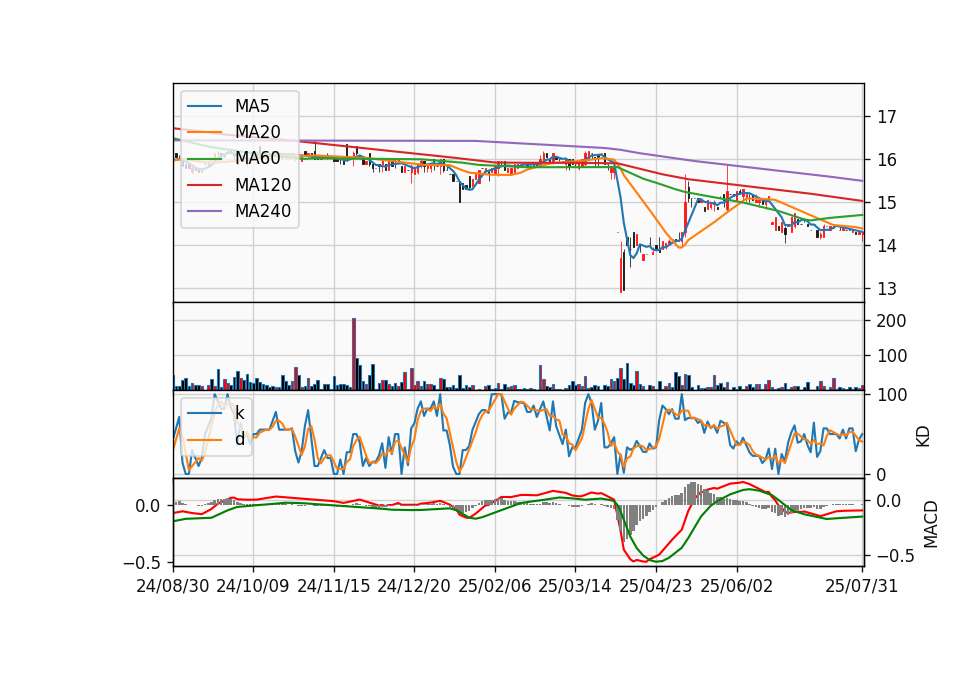
Task: Click the KD axis title
Action: [x=923, y=437]
